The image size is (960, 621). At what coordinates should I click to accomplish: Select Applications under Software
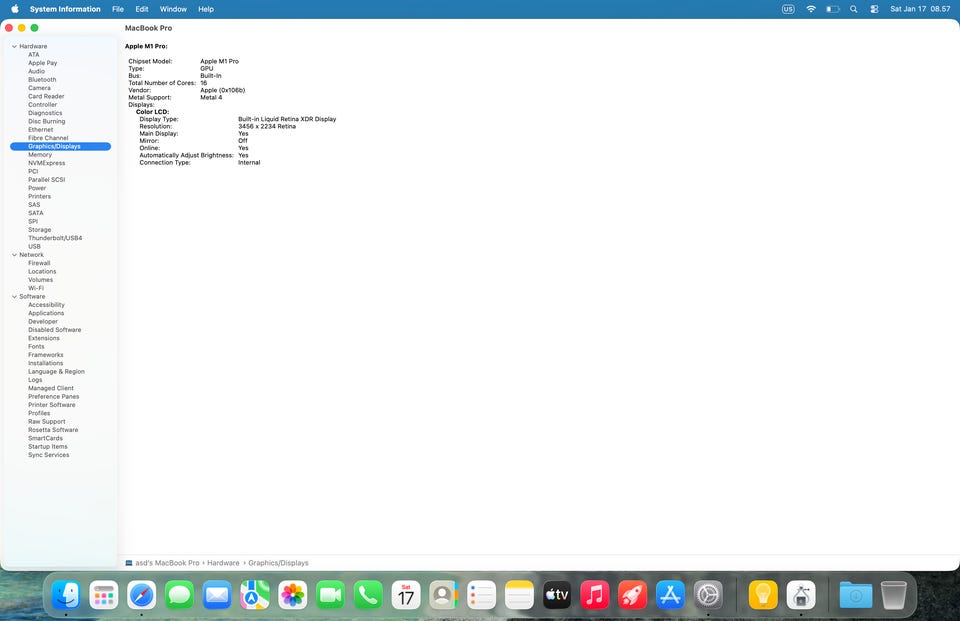coord(46,313)
